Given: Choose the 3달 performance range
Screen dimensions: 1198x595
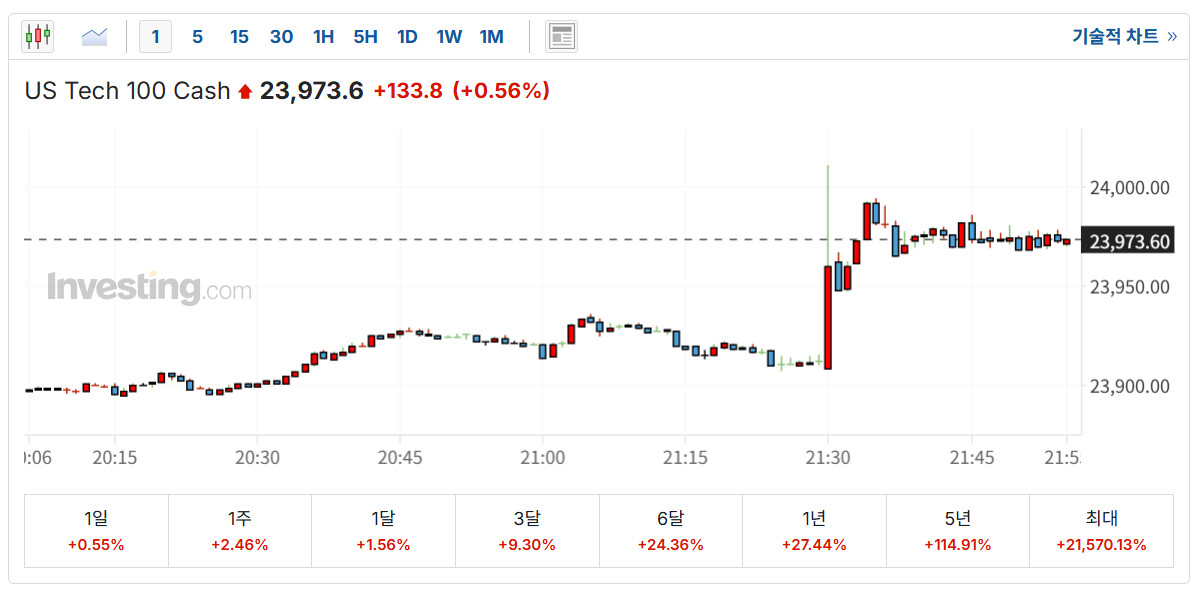Looking at the screenshot, I should point(527,531).
